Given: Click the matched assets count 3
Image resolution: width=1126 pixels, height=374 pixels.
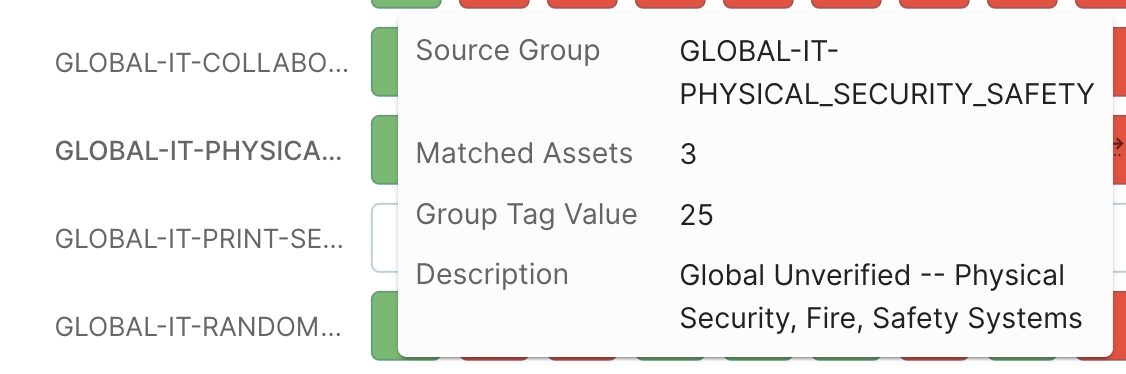Looking at the screenshot, I should [x=688, y=154].
